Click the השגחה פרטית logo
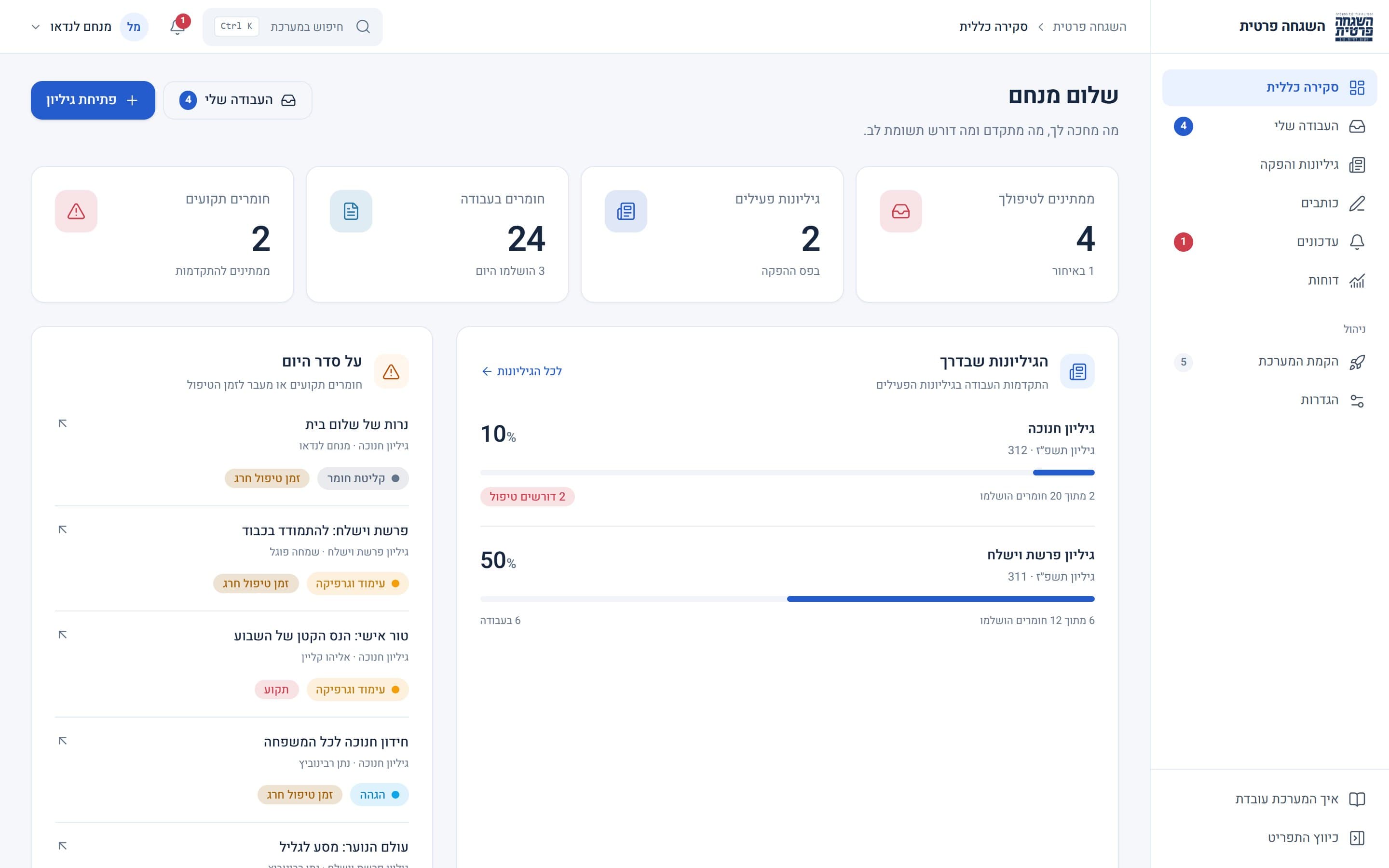Image resolution: width=1389 pixels, height=868 pixels. pos(1354,27)
